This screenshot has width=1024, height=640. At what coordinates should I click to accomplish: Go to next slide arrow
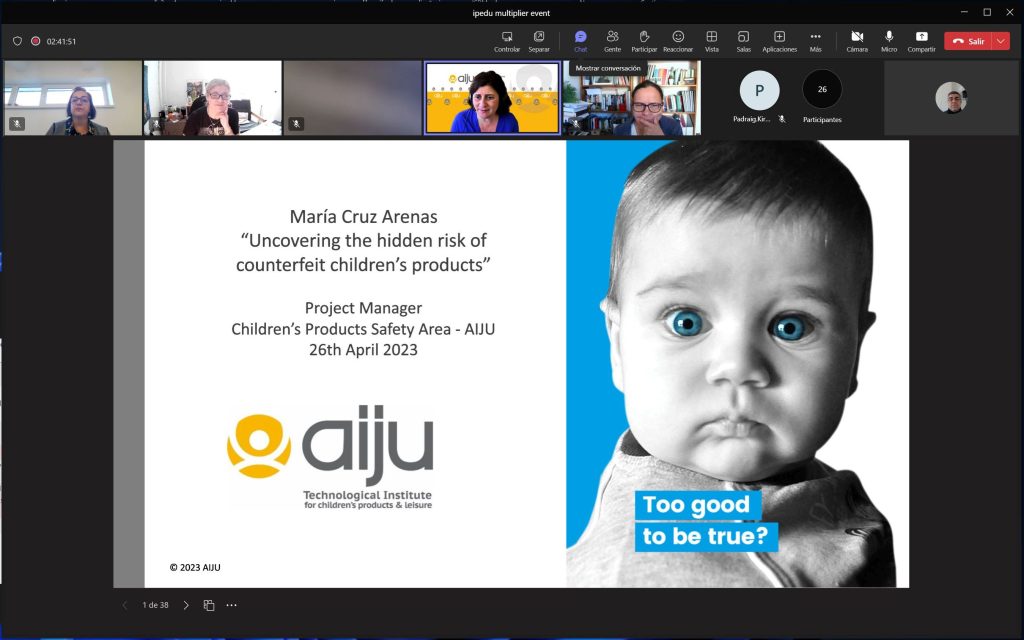(186, 605)
